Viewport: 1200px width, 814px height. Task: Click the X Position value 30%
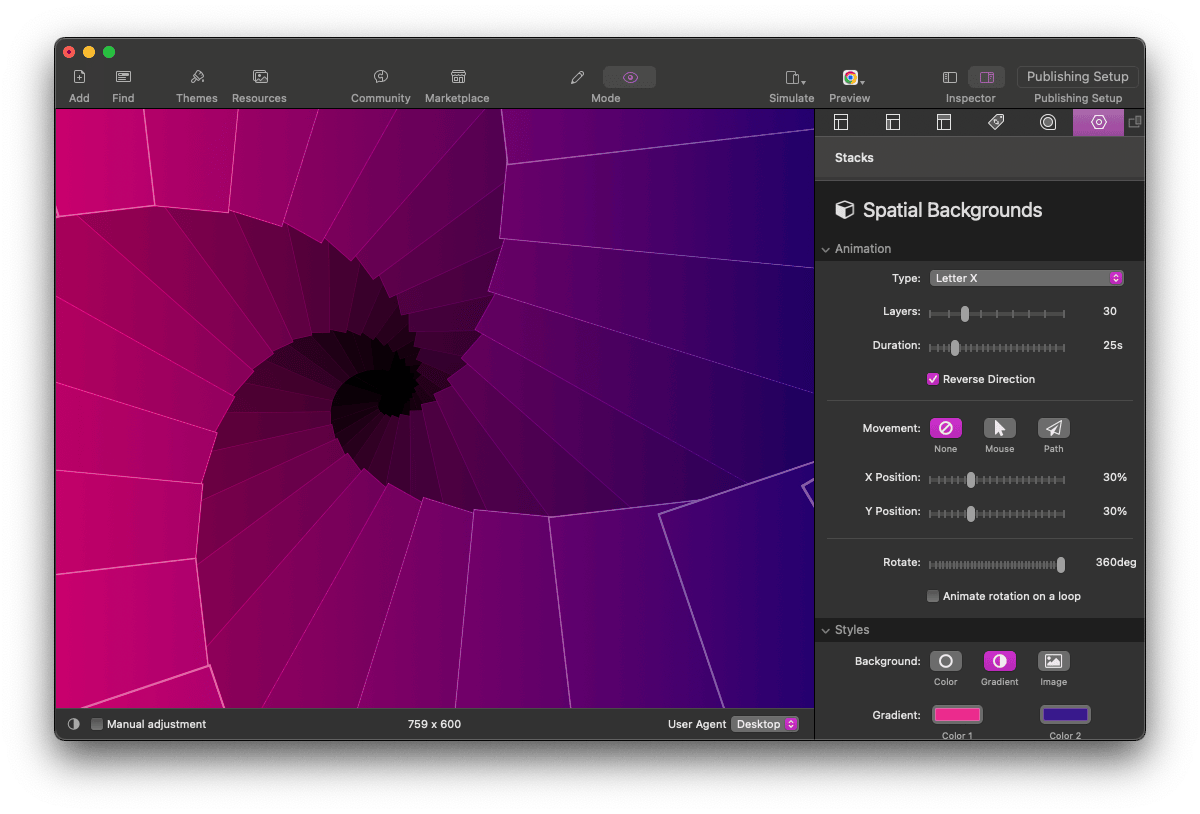(x=1115, y=478)
